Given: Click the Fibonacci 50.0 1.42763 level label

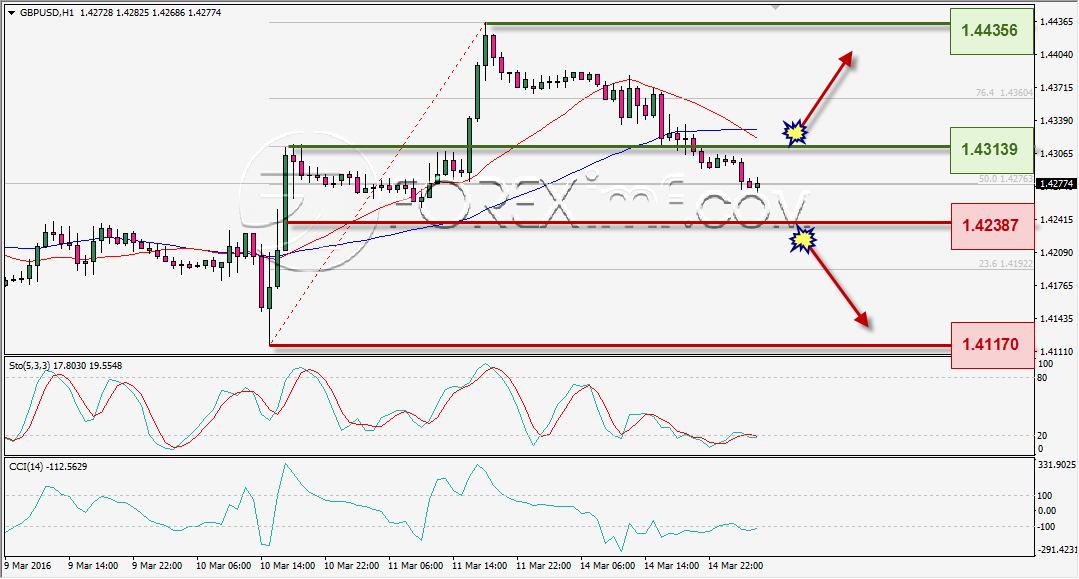Looking at the screenshot, I should click(x=1005, y=178).
